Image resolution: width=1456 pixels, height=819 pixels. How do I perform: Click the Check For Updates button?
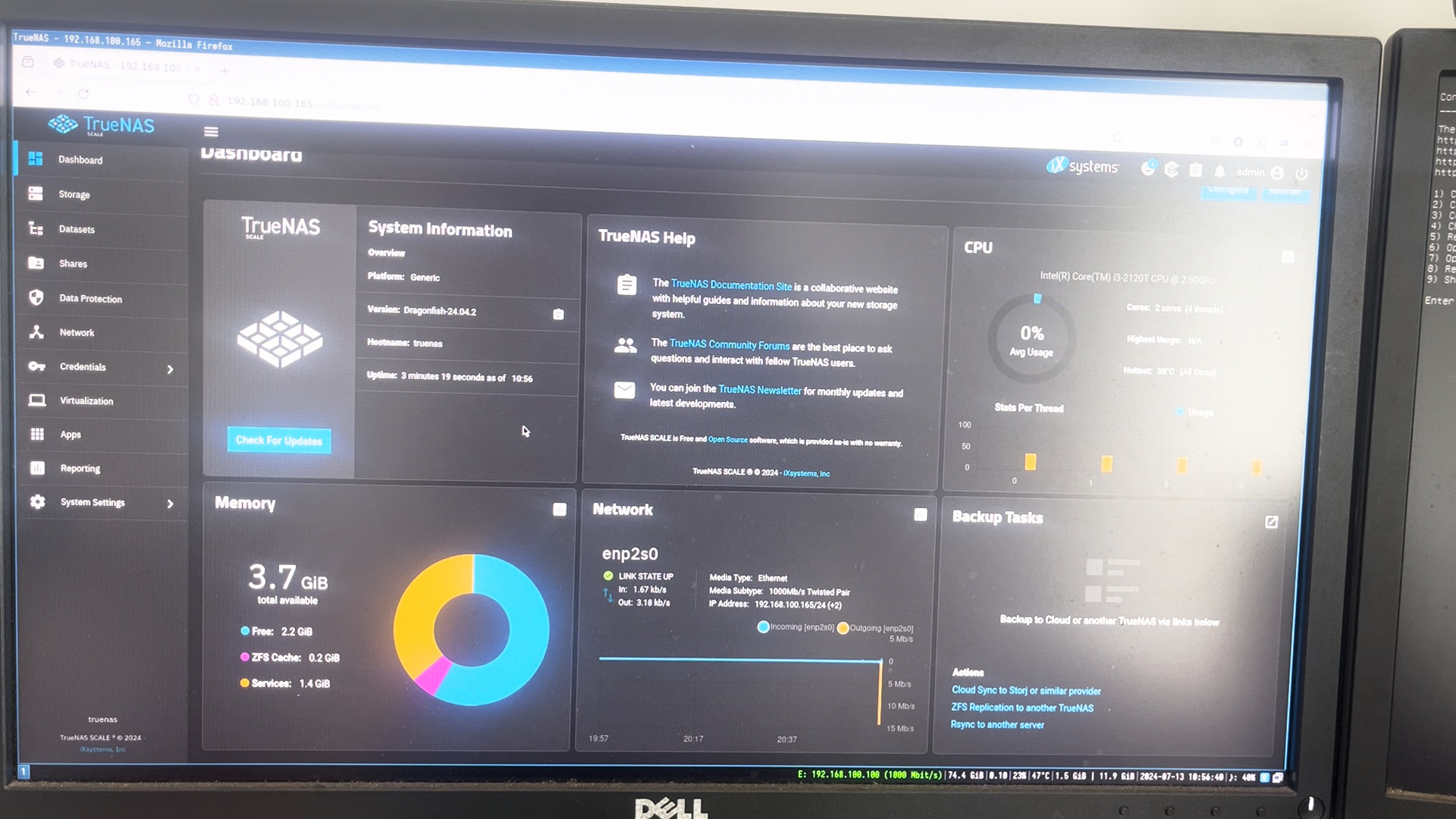(279, 441)
